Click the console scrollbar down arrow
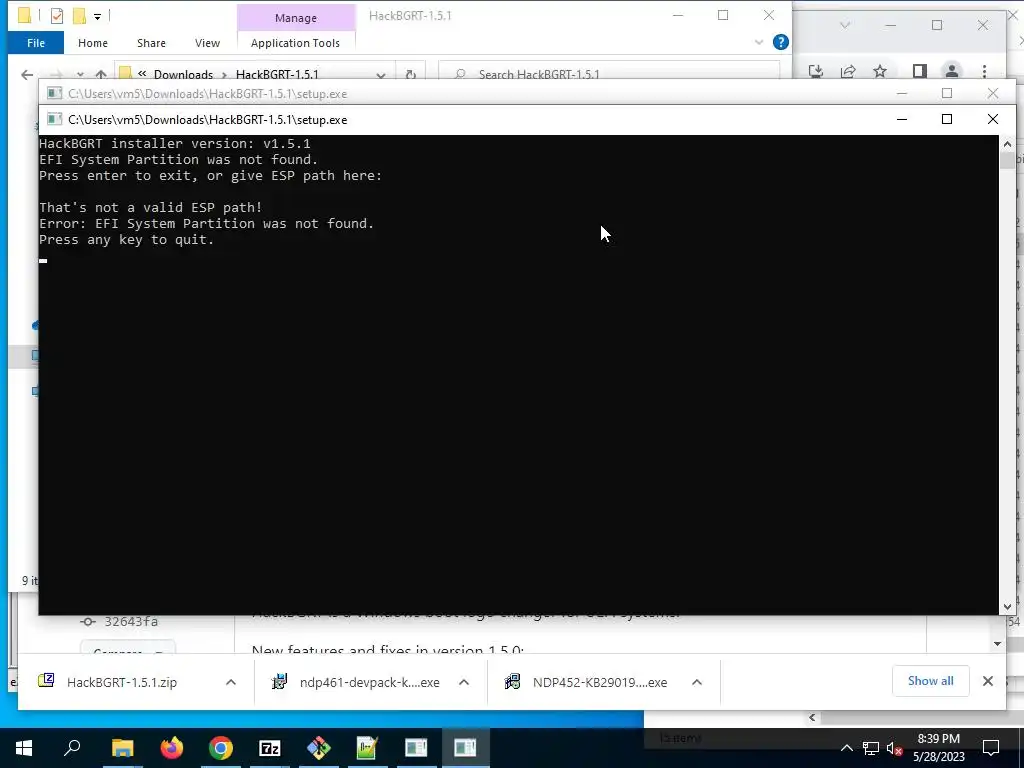The height and width of the screenshot is (768, 1024). [1007, 607]
